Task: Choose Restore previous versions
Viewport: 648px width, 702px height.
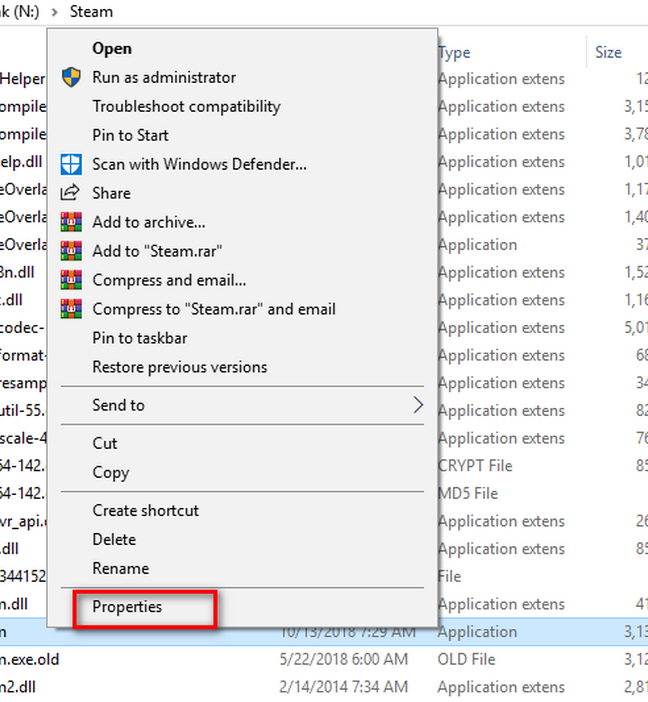Action: (x=180, y=367)
